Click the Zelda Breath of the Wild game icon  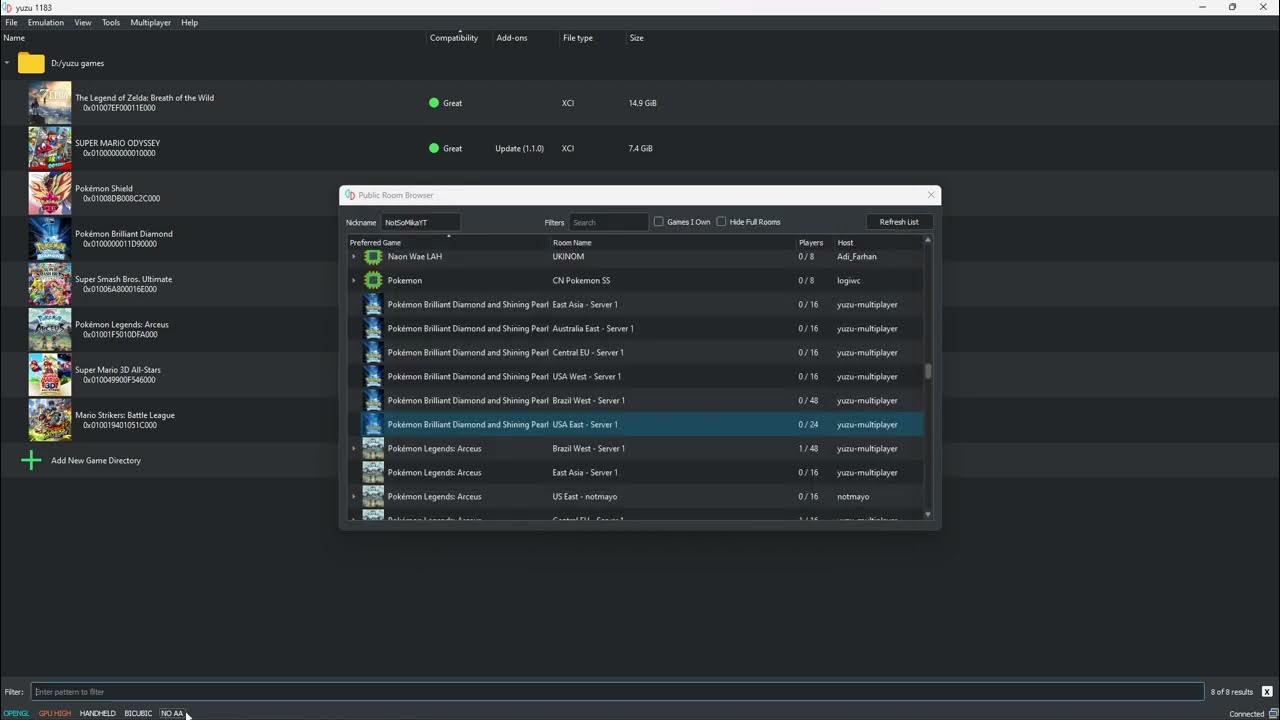click(x=50, y=103)
